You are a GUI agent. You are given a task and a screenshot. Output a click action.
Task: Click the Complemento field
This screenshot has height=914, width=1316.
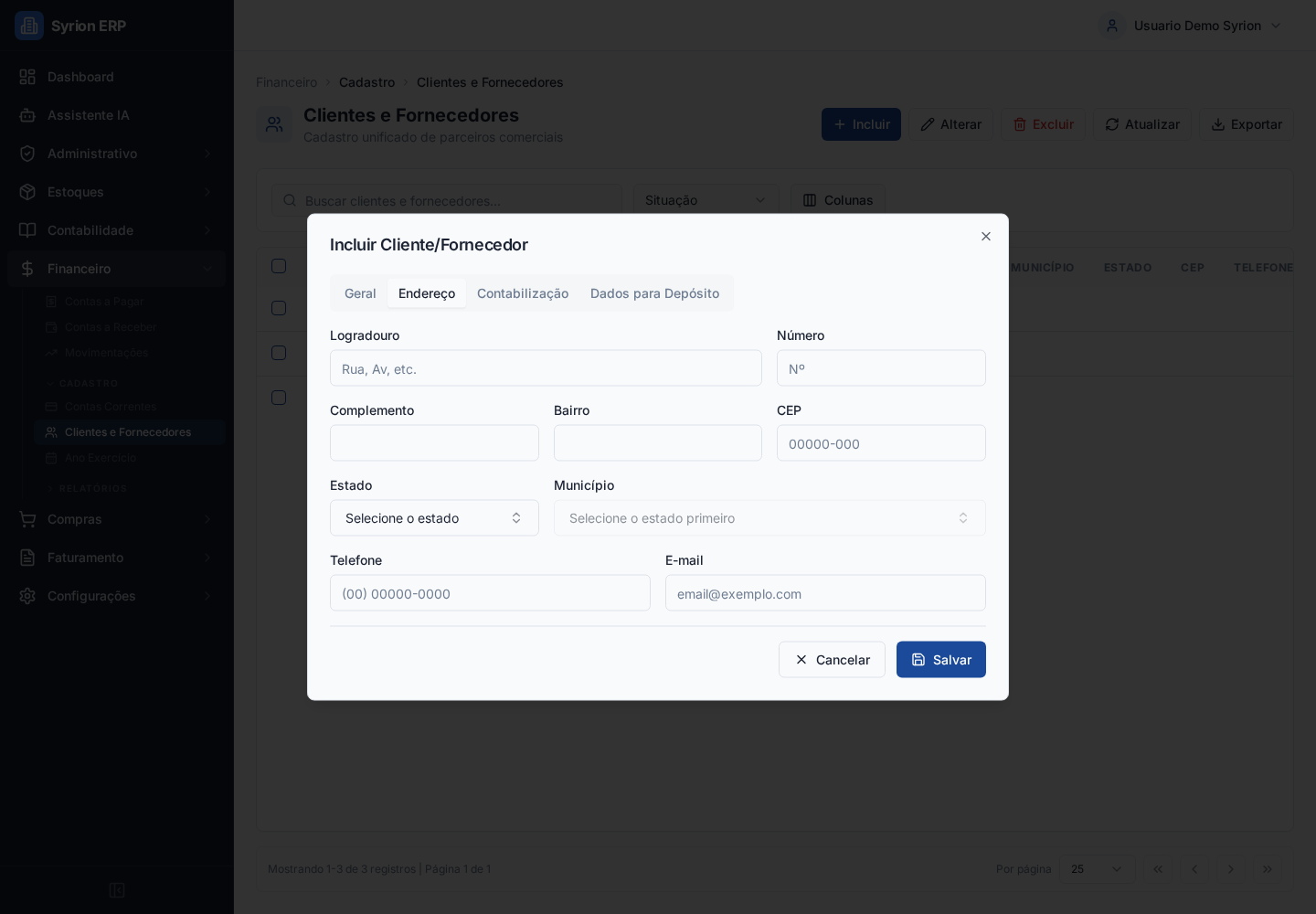coord(434,443)
